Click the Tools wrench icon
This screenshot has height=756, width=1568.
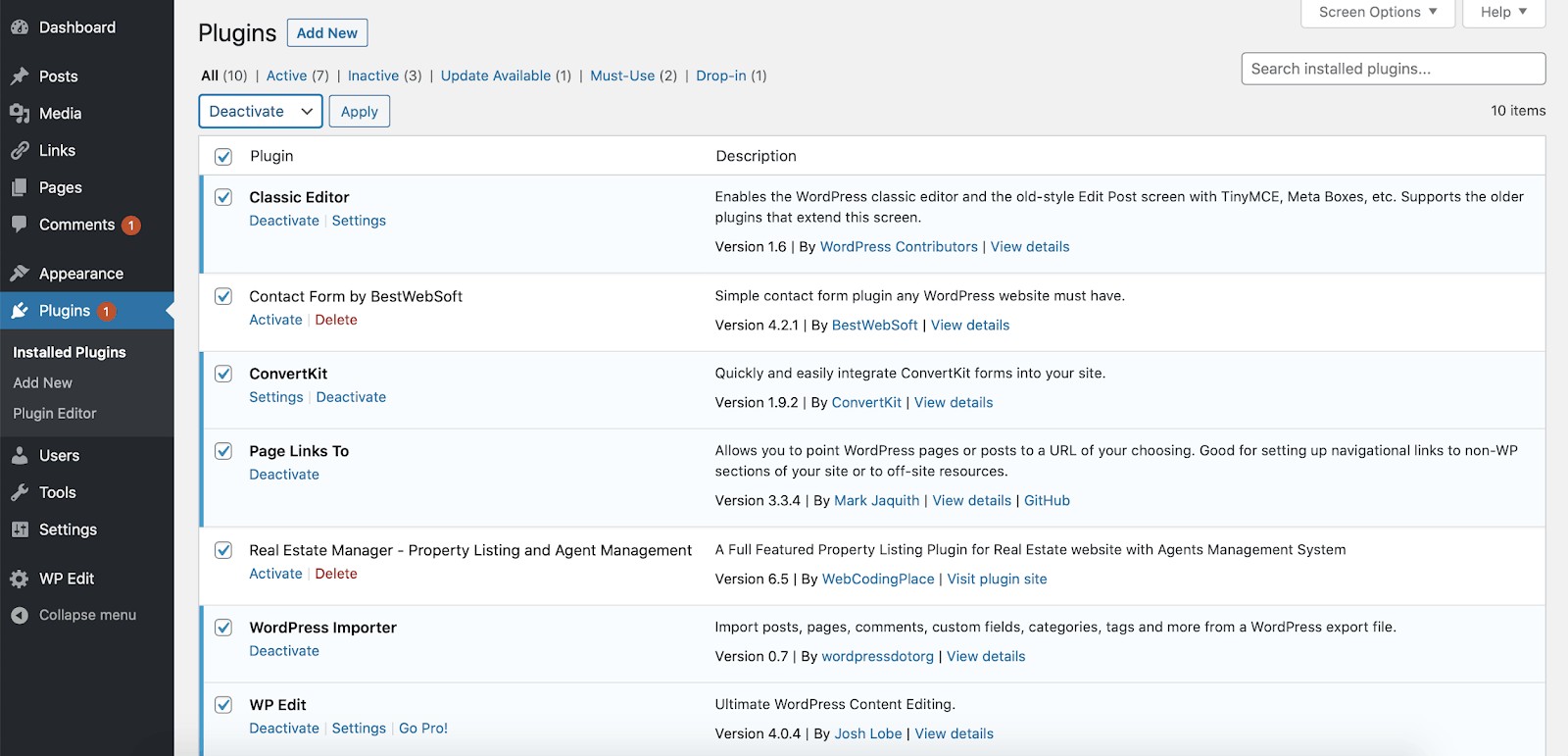(20, 492)
